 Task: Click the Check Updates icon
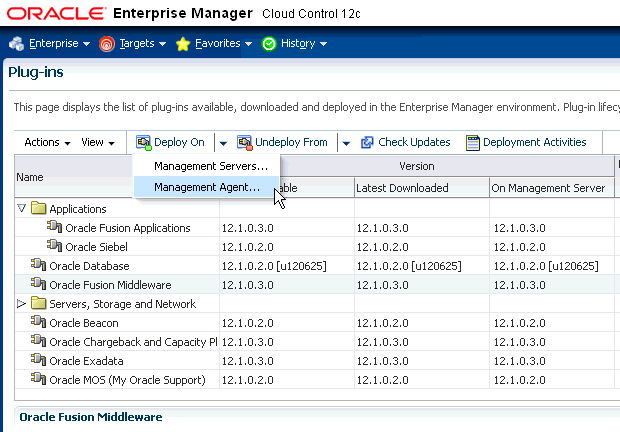[367, 142]
